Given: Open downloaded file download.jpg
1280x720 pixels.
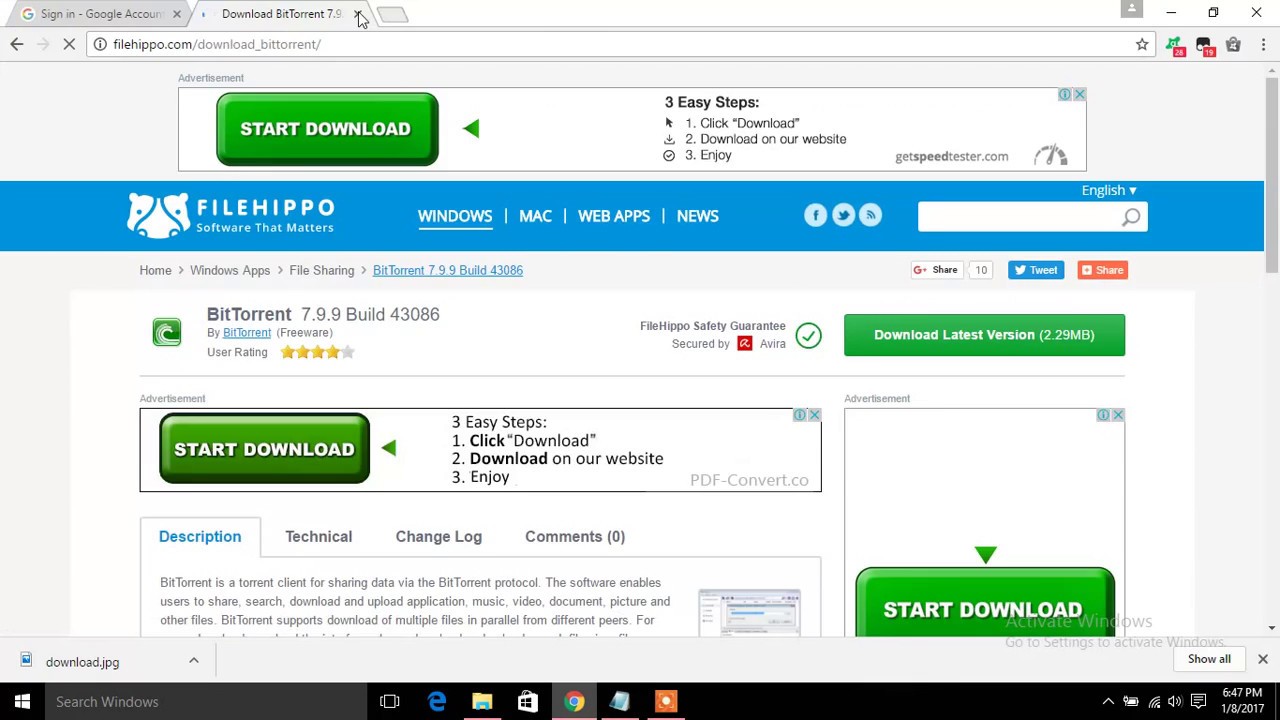Looking at the screenshot, I should [x=82, y=662].
